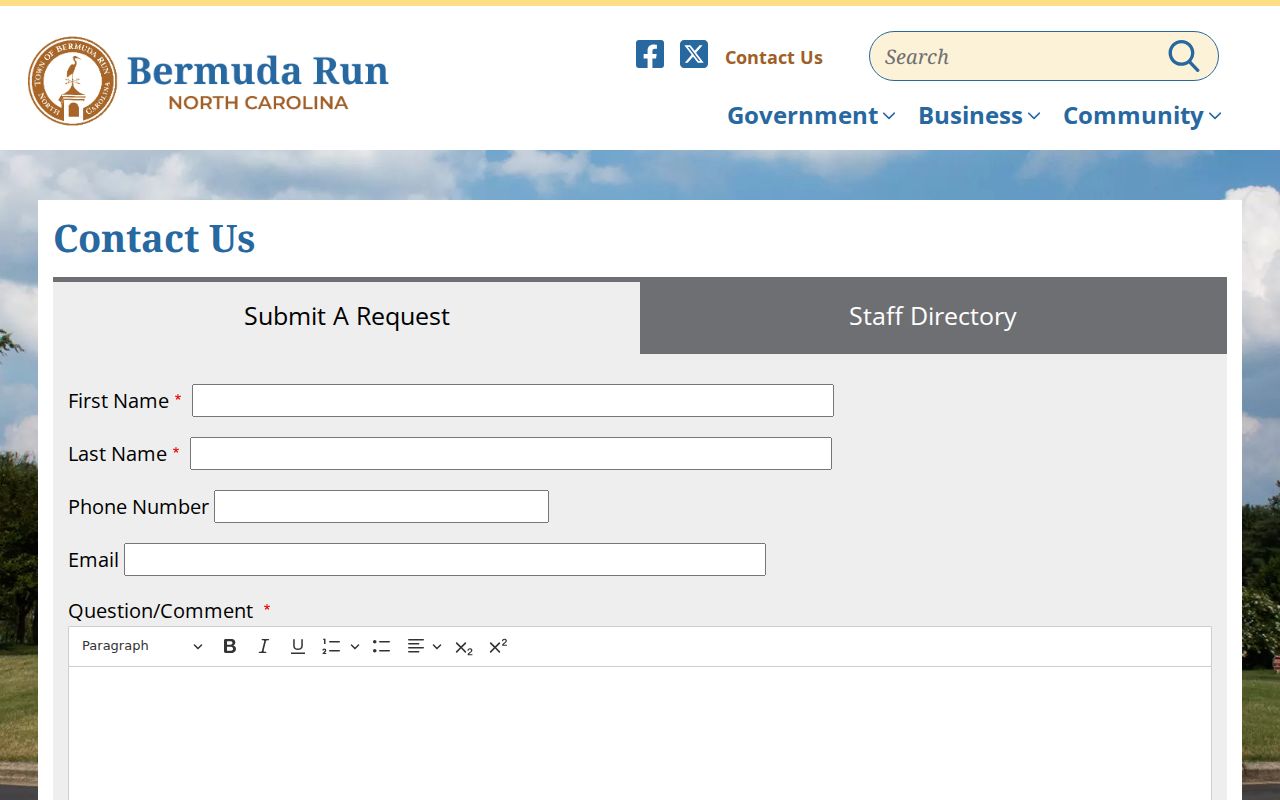Toggle bold formatting in the editor
The image size is (1280, 800).
pos(230,646)
